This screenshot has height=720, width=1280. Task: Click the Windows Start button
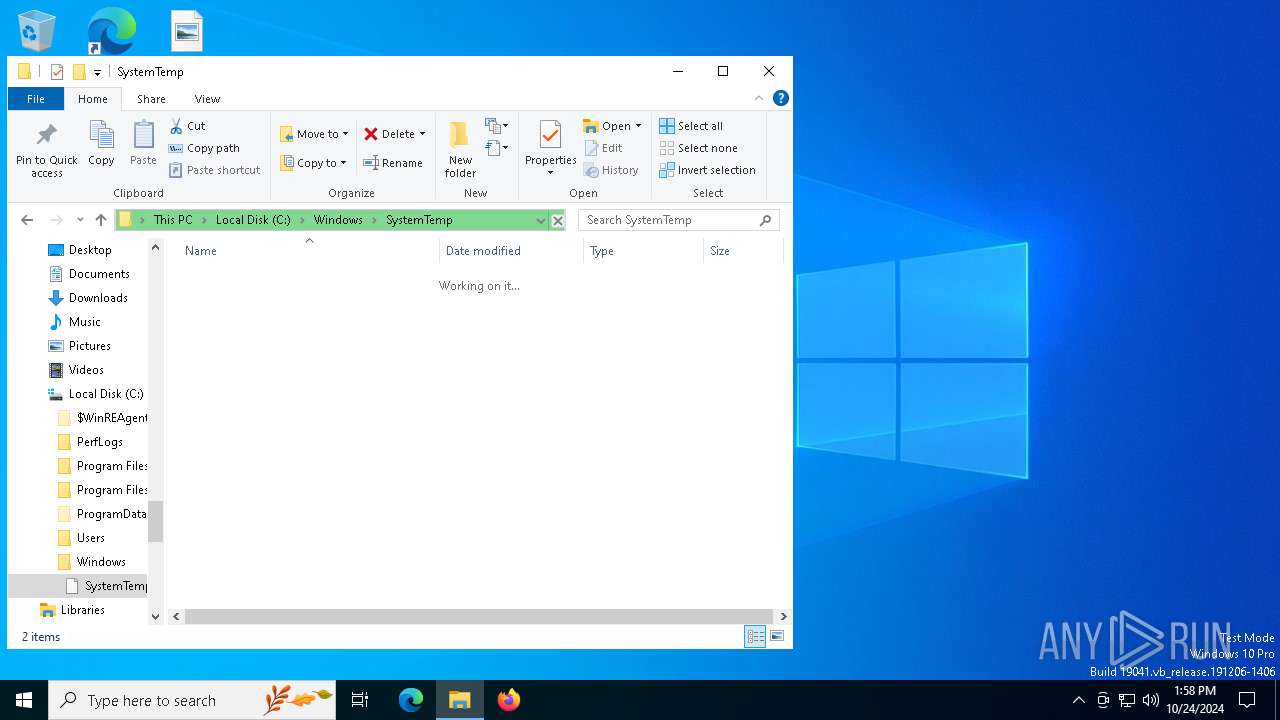point(24,700)
